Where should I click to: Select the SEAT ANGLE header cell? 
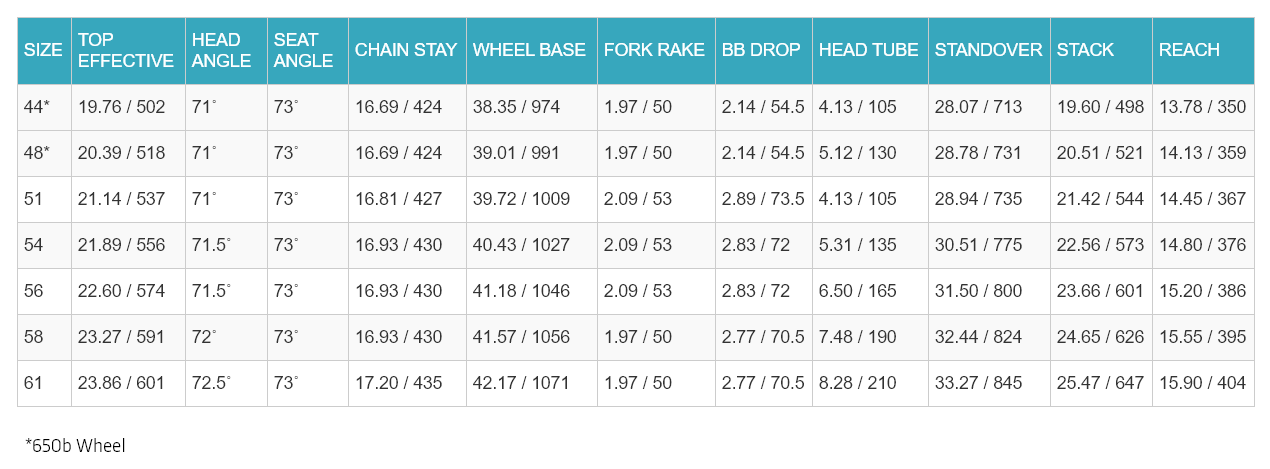pyautogui.click(x=303, y=50)
